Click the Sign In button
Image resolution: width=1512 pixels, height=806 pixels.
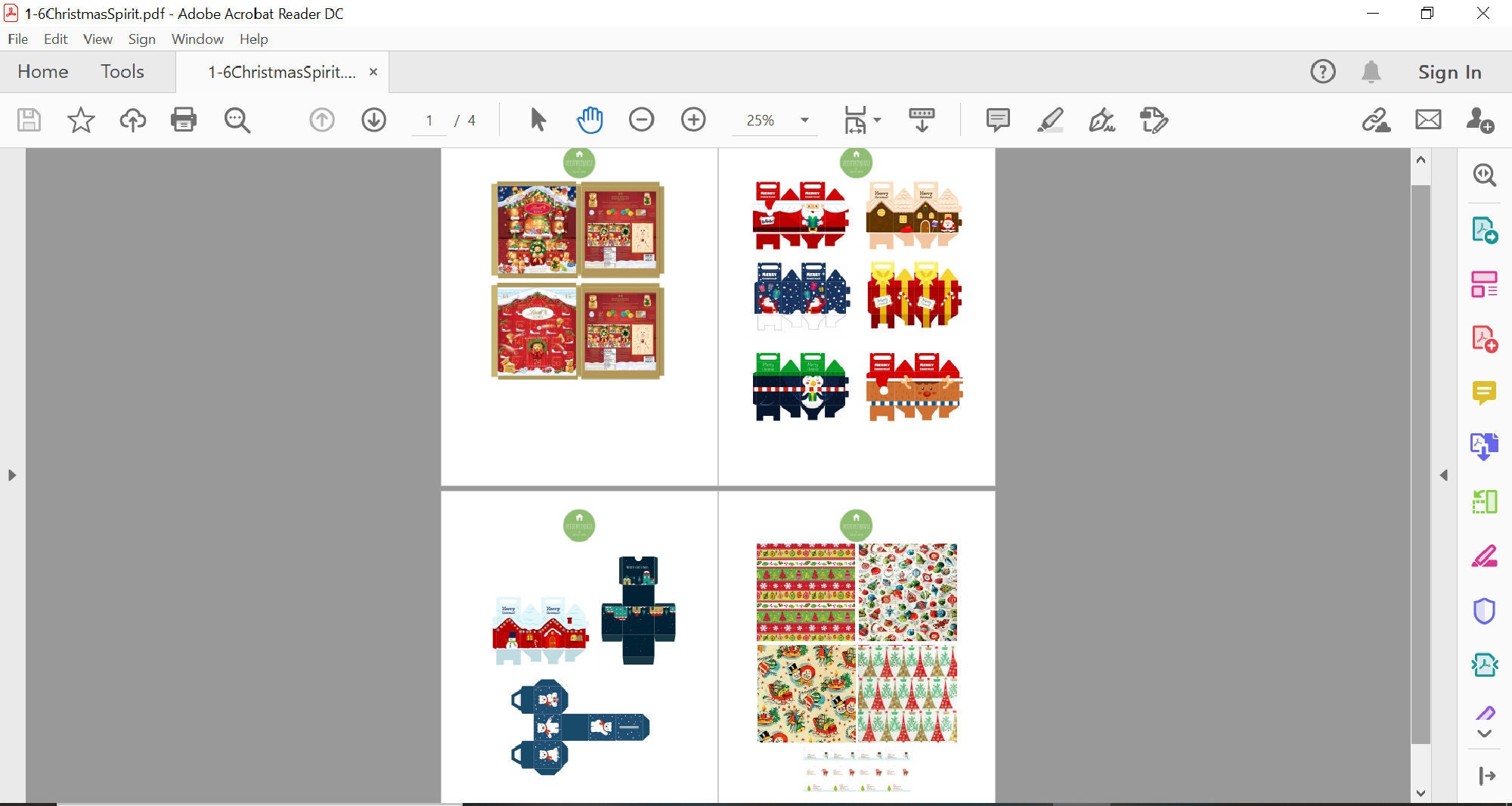(1449, 72)
